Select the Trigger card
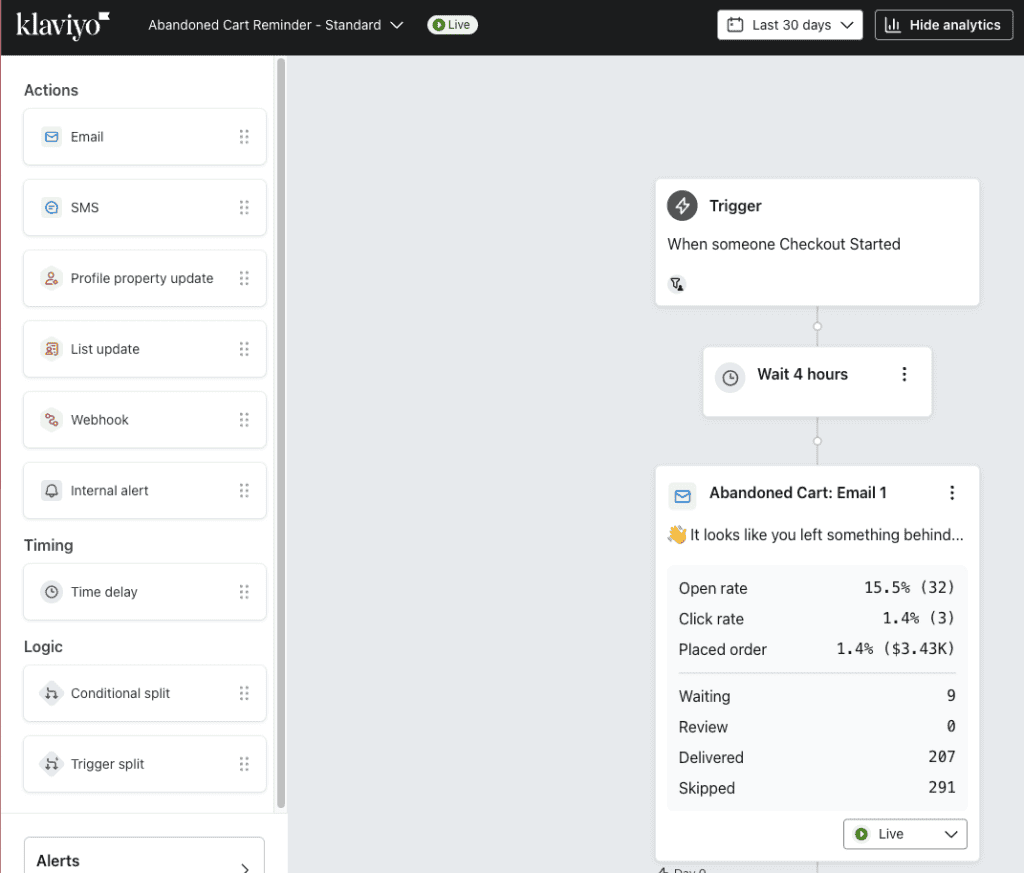1024x873 pixels. [x=817, y=242]
